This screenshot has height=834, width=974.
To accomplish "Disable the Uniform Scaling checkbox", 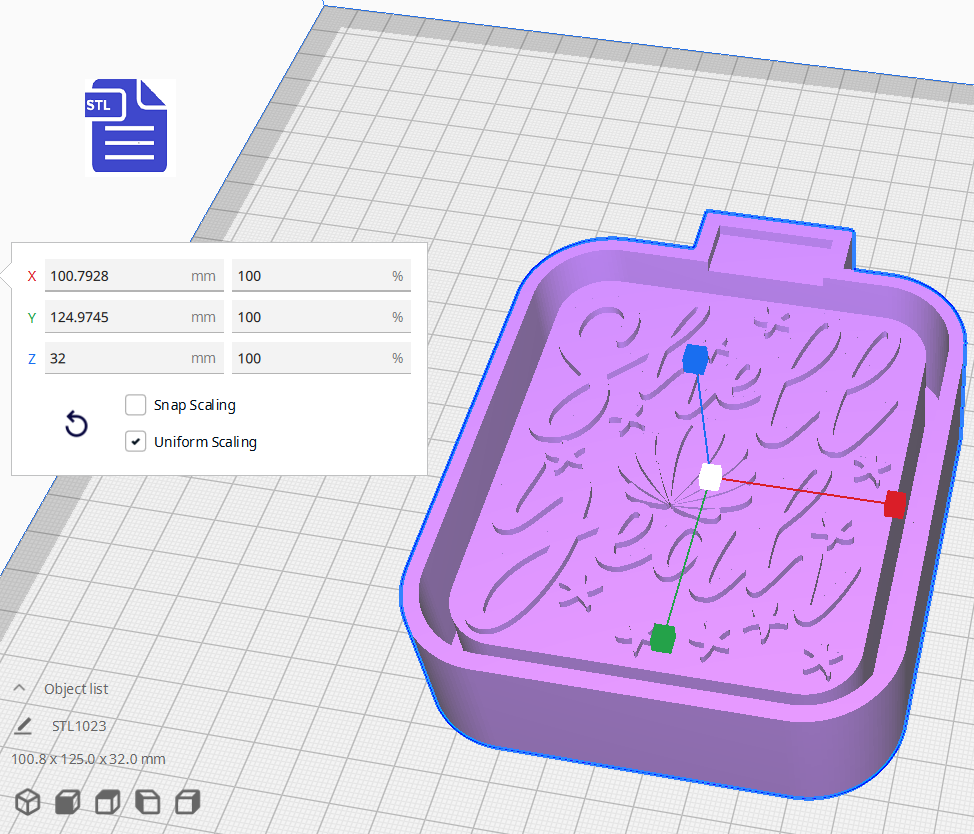I will click(x=135, y=441).
